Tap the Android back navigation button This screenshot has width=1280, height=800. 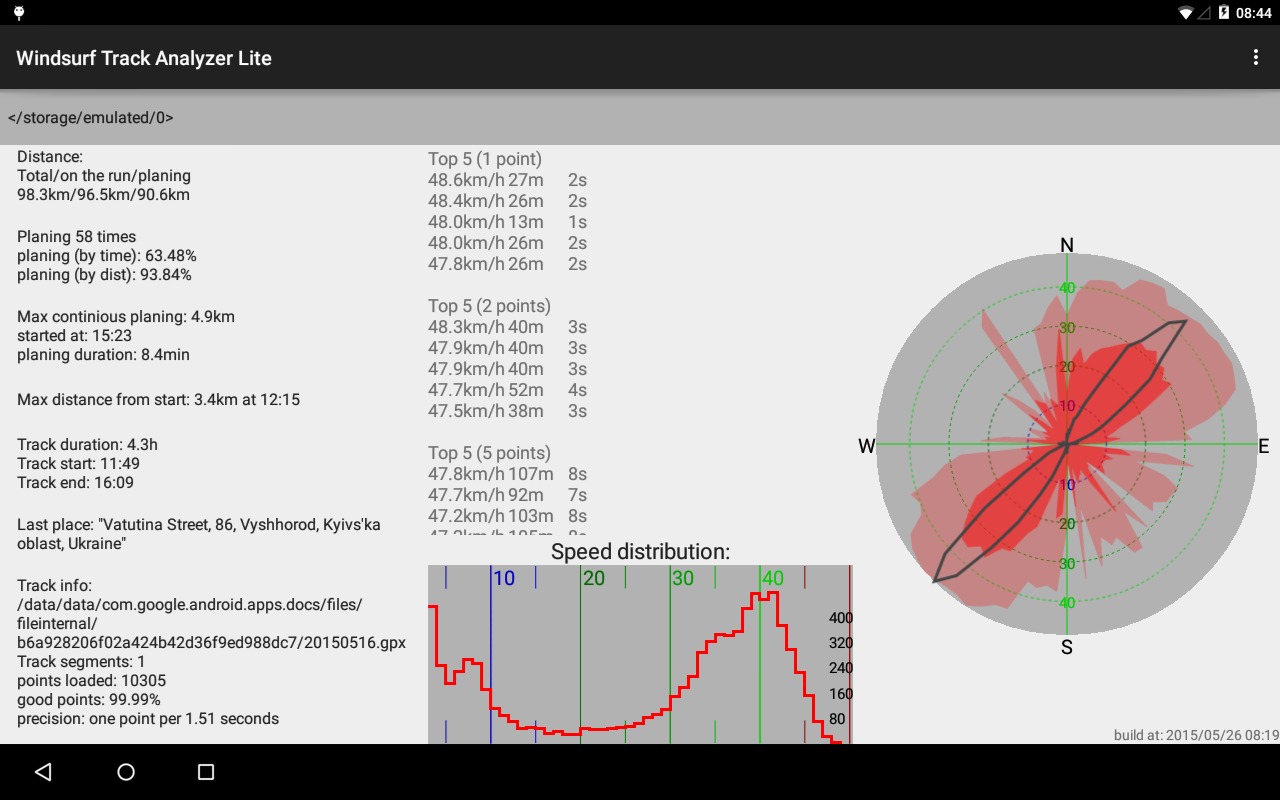point(42,772)
